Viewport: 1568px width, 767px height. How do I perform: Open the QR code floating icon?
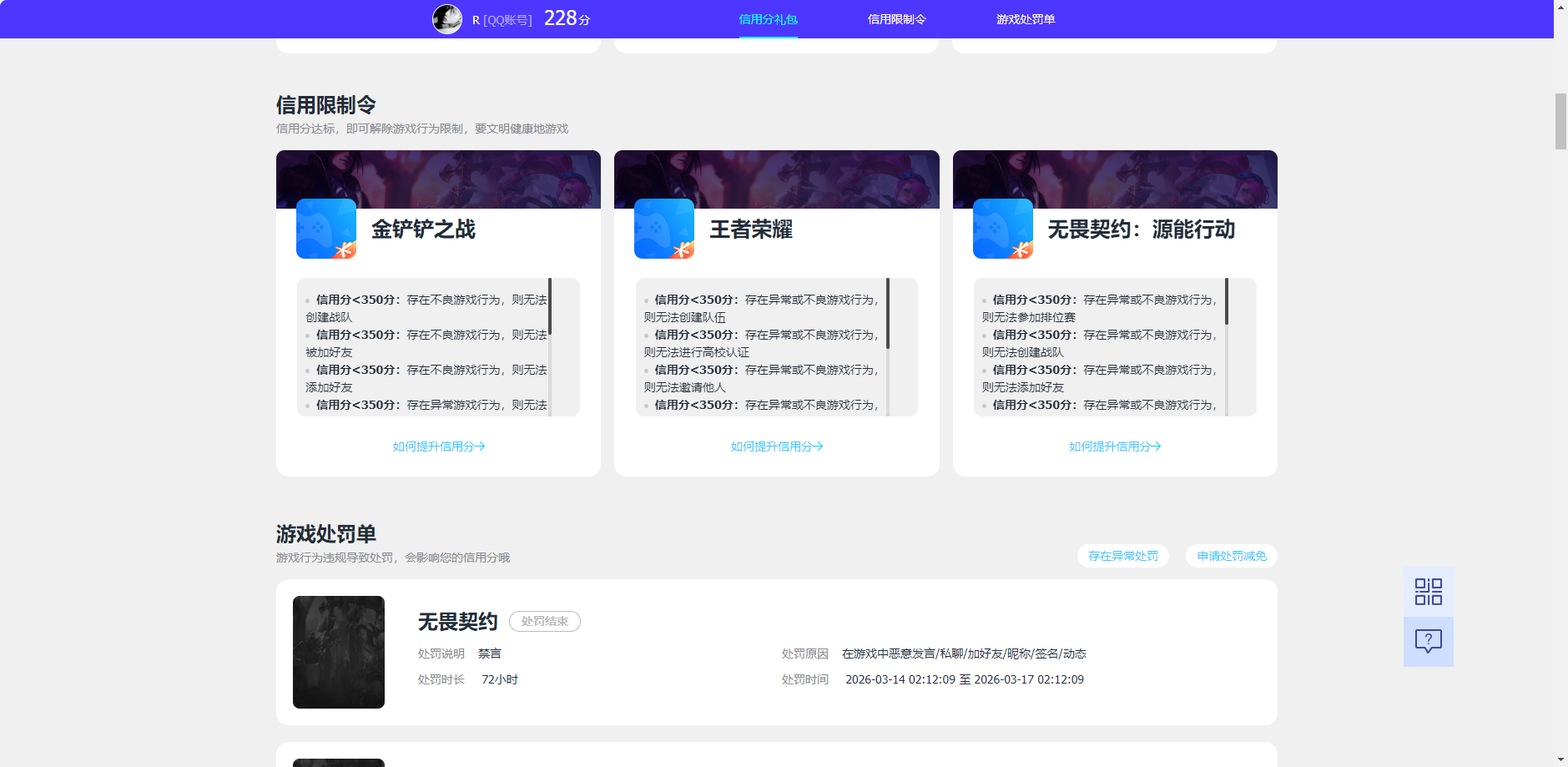[1428, 592]
